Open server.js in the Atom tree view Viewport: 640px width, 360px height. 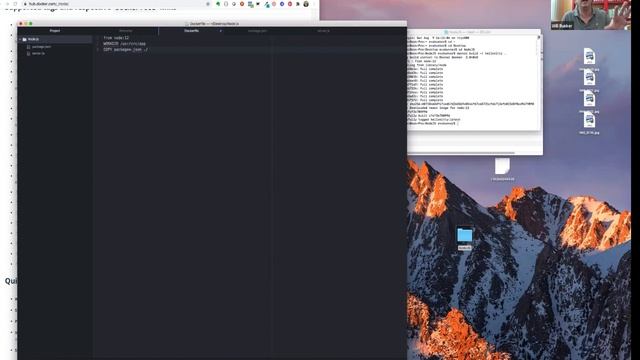pyautogui.click(x=38, y=53)
